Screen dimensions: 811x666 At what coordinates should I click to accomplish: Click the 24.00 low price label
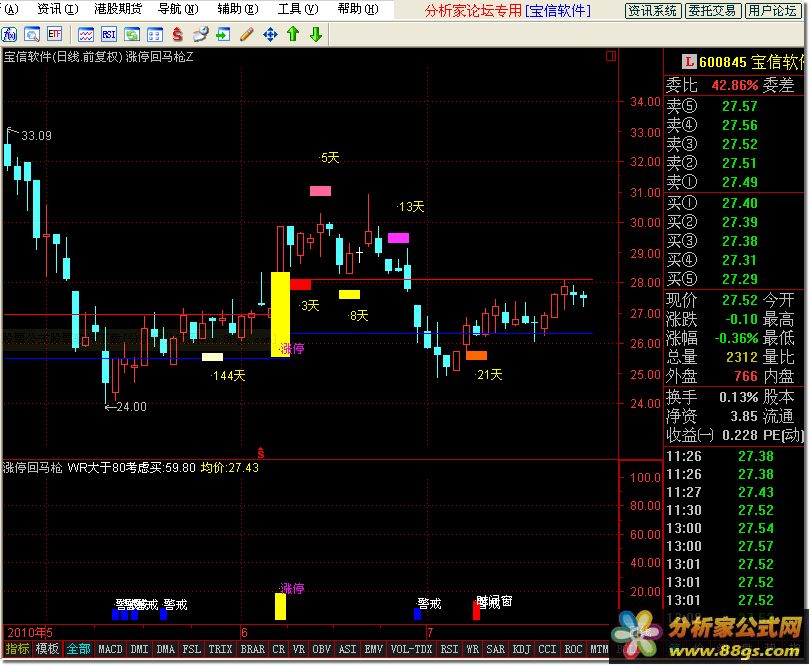[131, 407]
